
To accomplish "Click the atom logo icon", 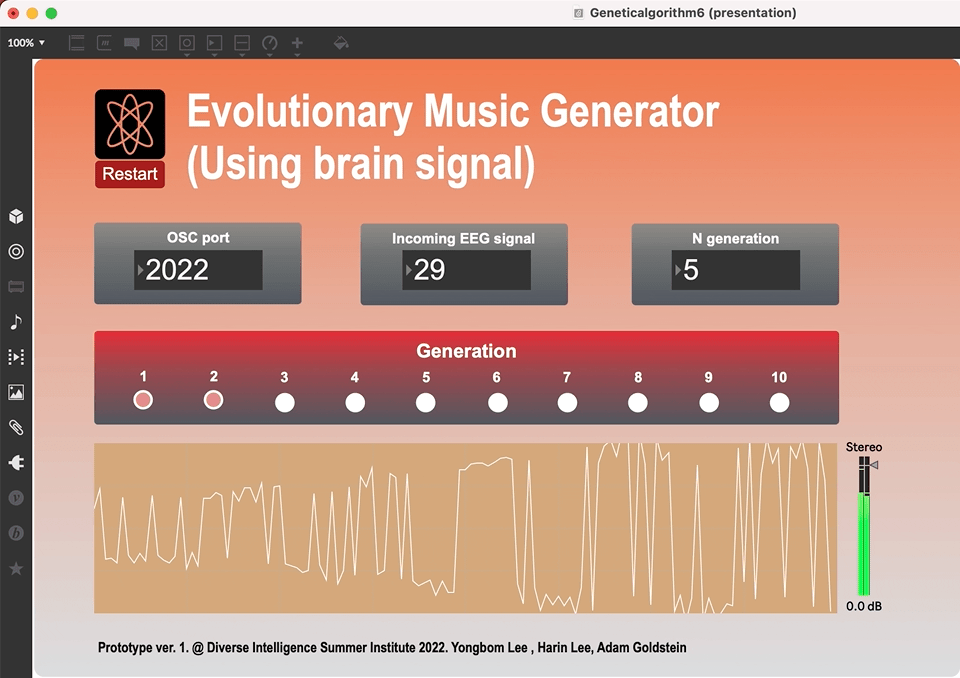I will 130,123.
